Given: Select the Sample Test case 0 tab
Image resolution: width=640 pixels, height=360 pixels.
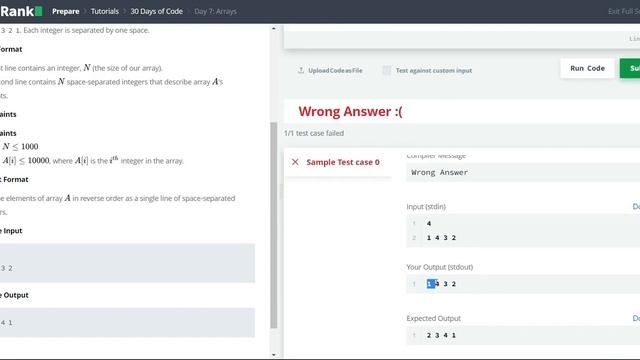Looking at the screenshot, I should point(338,162).
